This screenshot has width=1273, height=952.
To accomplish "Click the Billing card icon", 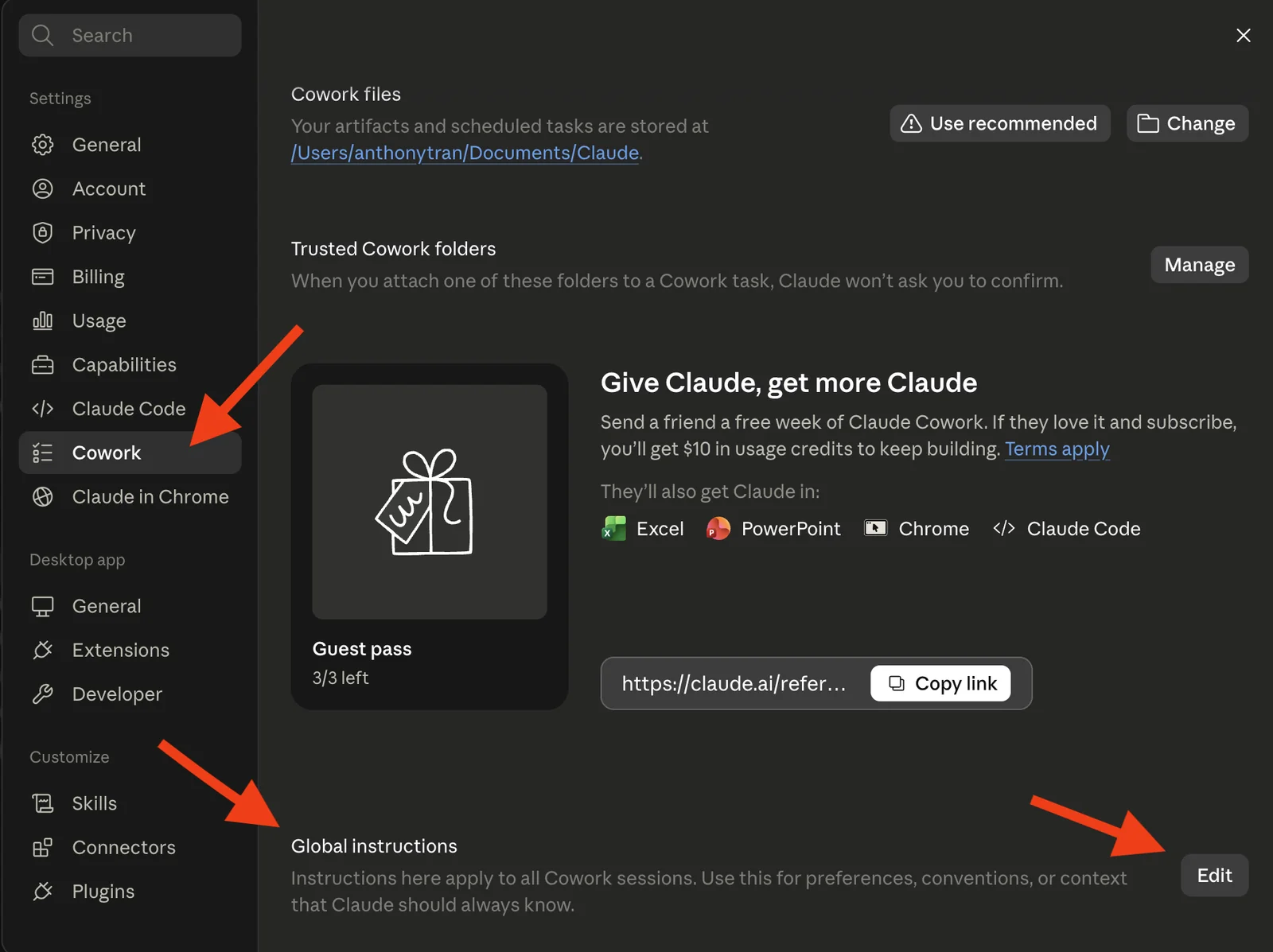I will pyautogui.click(x=42, y=277).
